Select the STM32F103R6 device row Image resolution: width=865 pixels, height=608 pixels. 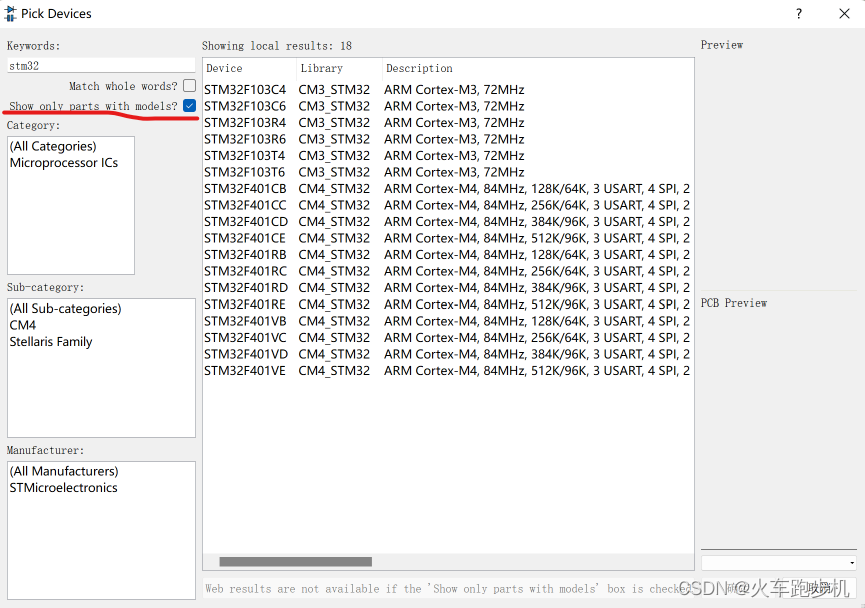(x=447, y=139)
